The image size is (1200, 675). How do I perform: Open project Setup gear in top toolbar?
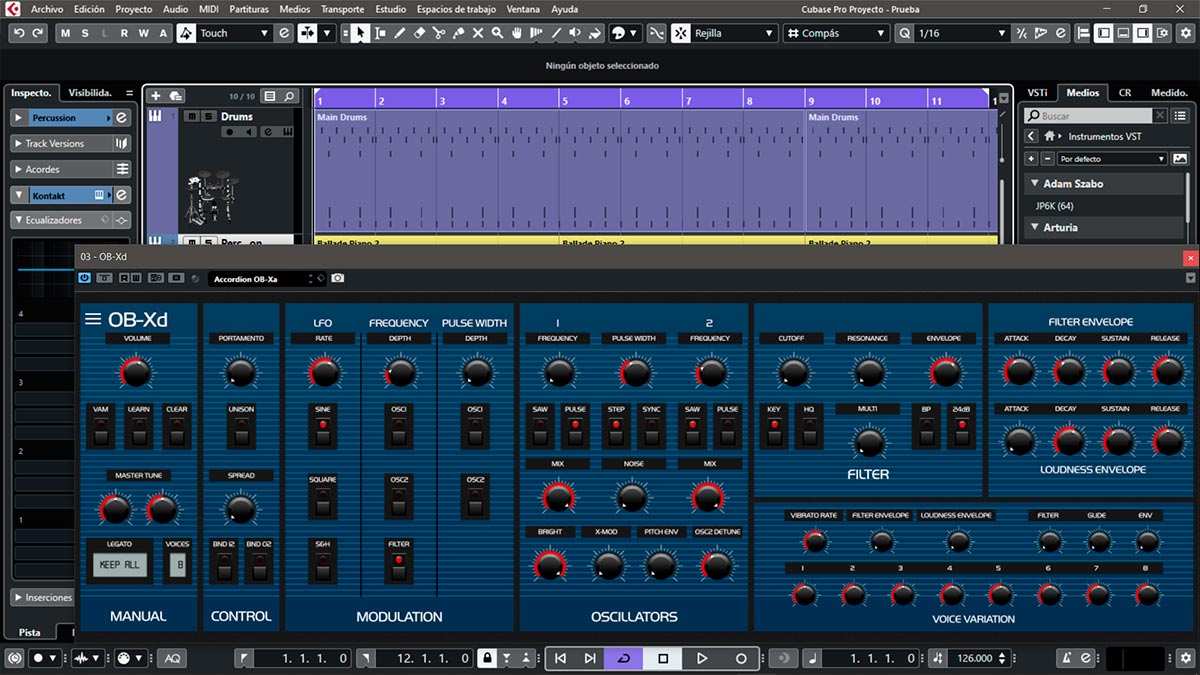click(1188, 33)
